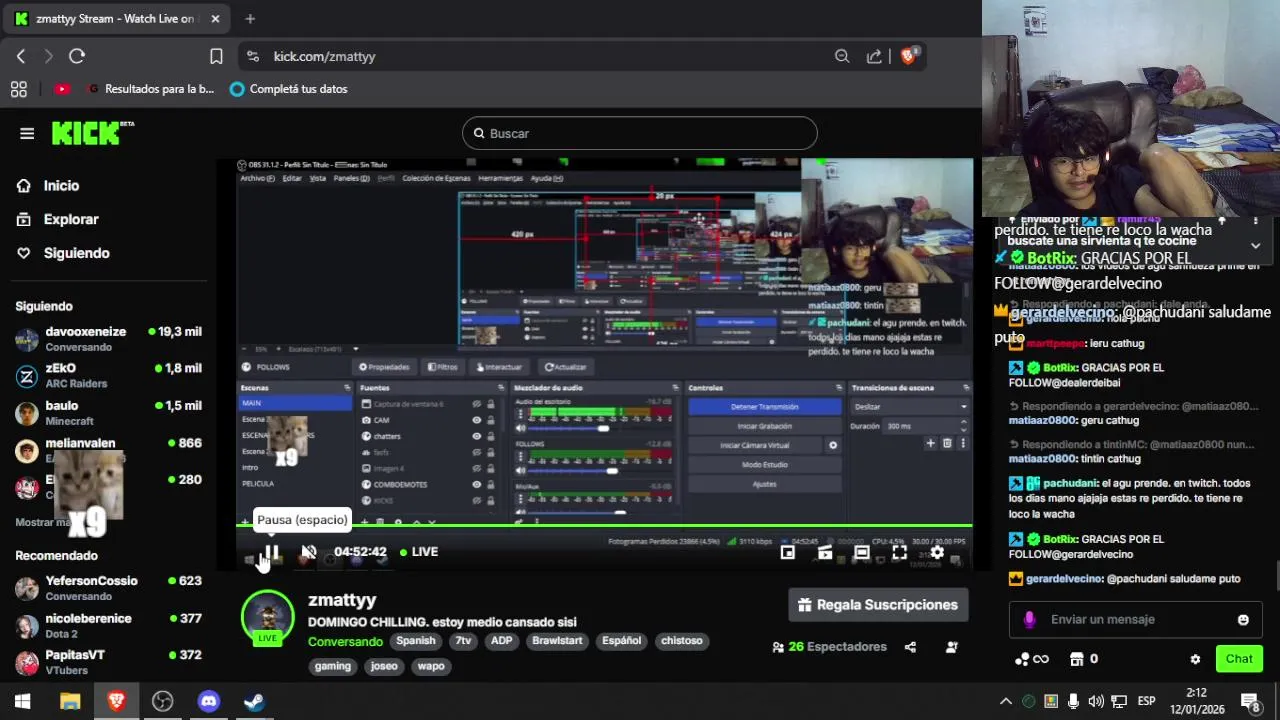Select the 7tv tag
This screenshot has height=720, width=1280.
(463, 641)
